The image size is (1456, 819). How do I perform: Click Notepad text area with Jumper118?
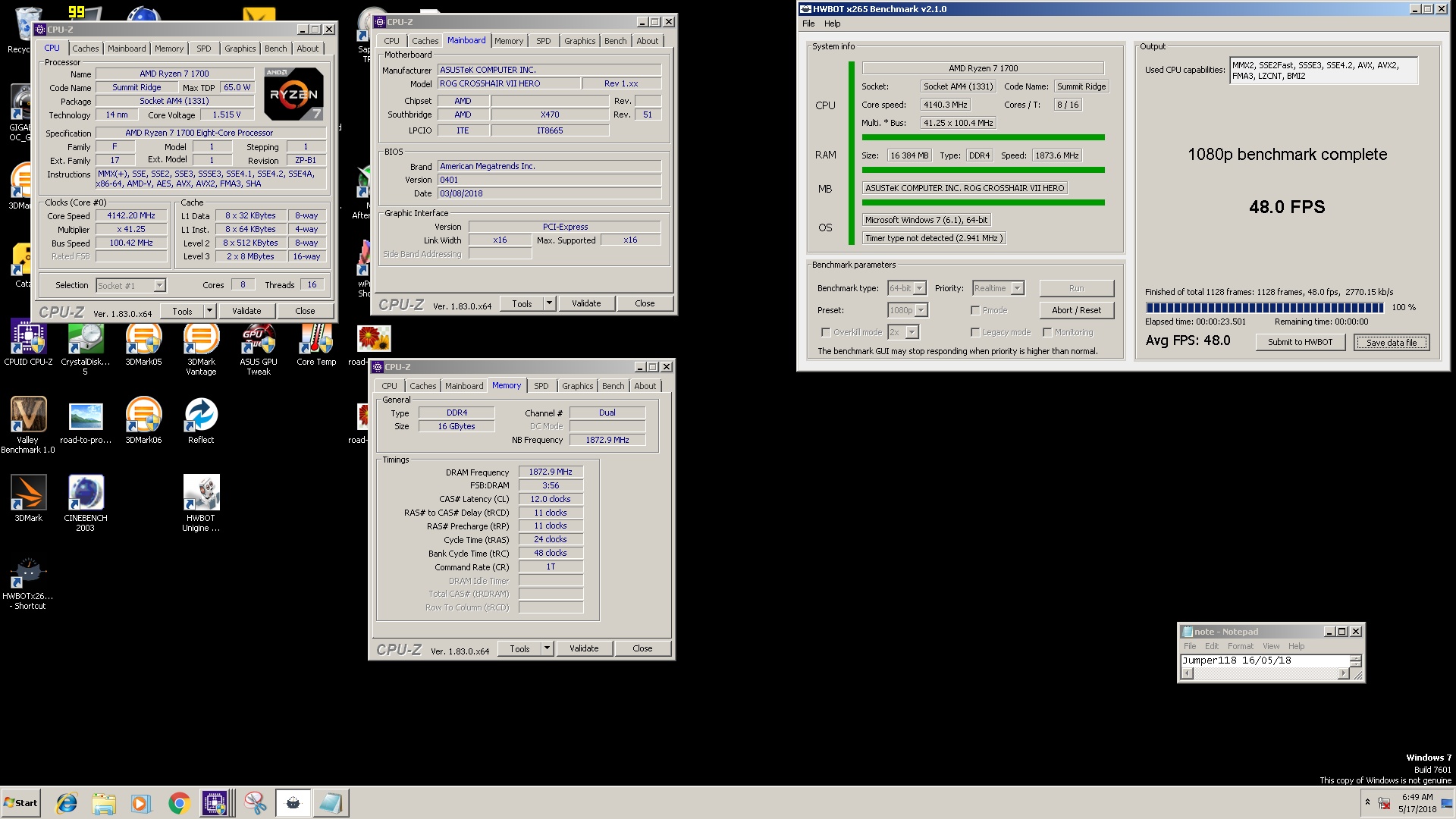pyautogui.click(x=1264, y=661)
